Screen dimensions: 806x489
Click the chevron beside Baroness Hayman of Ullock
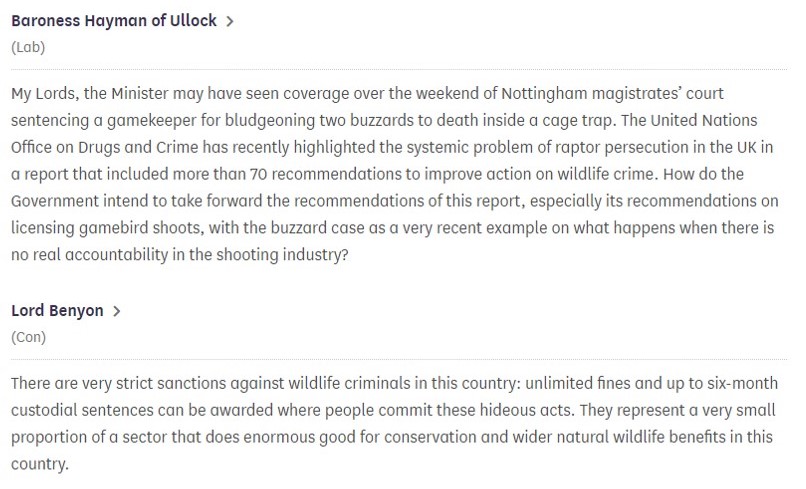(x=230, y=22)
